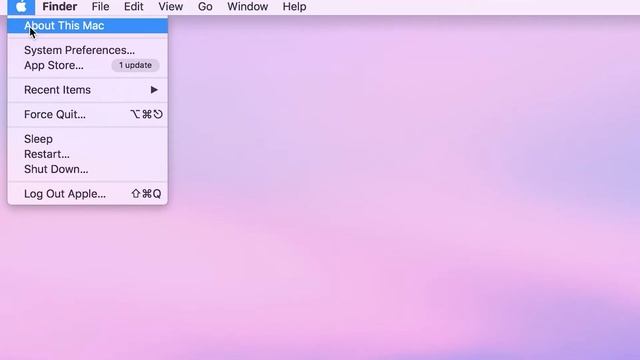Viewport: 640px width, 360px height.
Task: Open the Help menu
Action: (x=294, y=7)
